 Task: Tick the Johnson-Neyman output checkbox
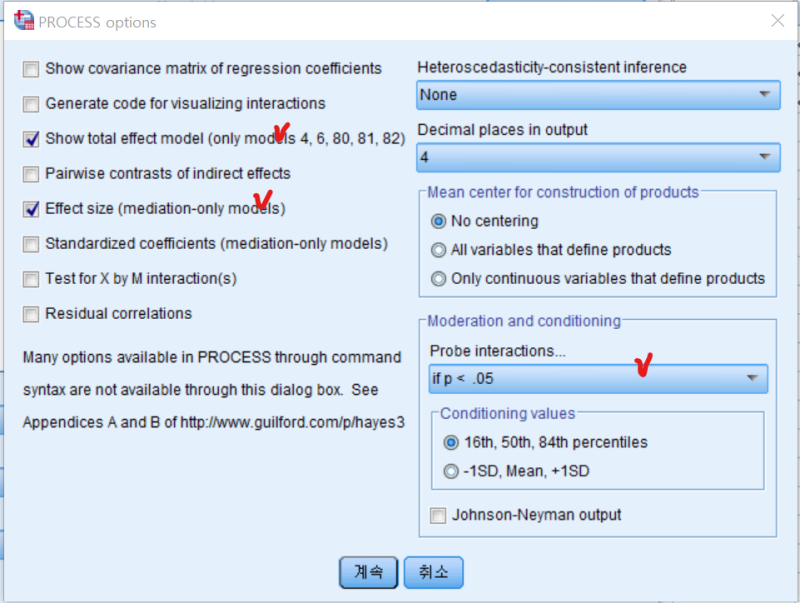(x=438, y=516)
